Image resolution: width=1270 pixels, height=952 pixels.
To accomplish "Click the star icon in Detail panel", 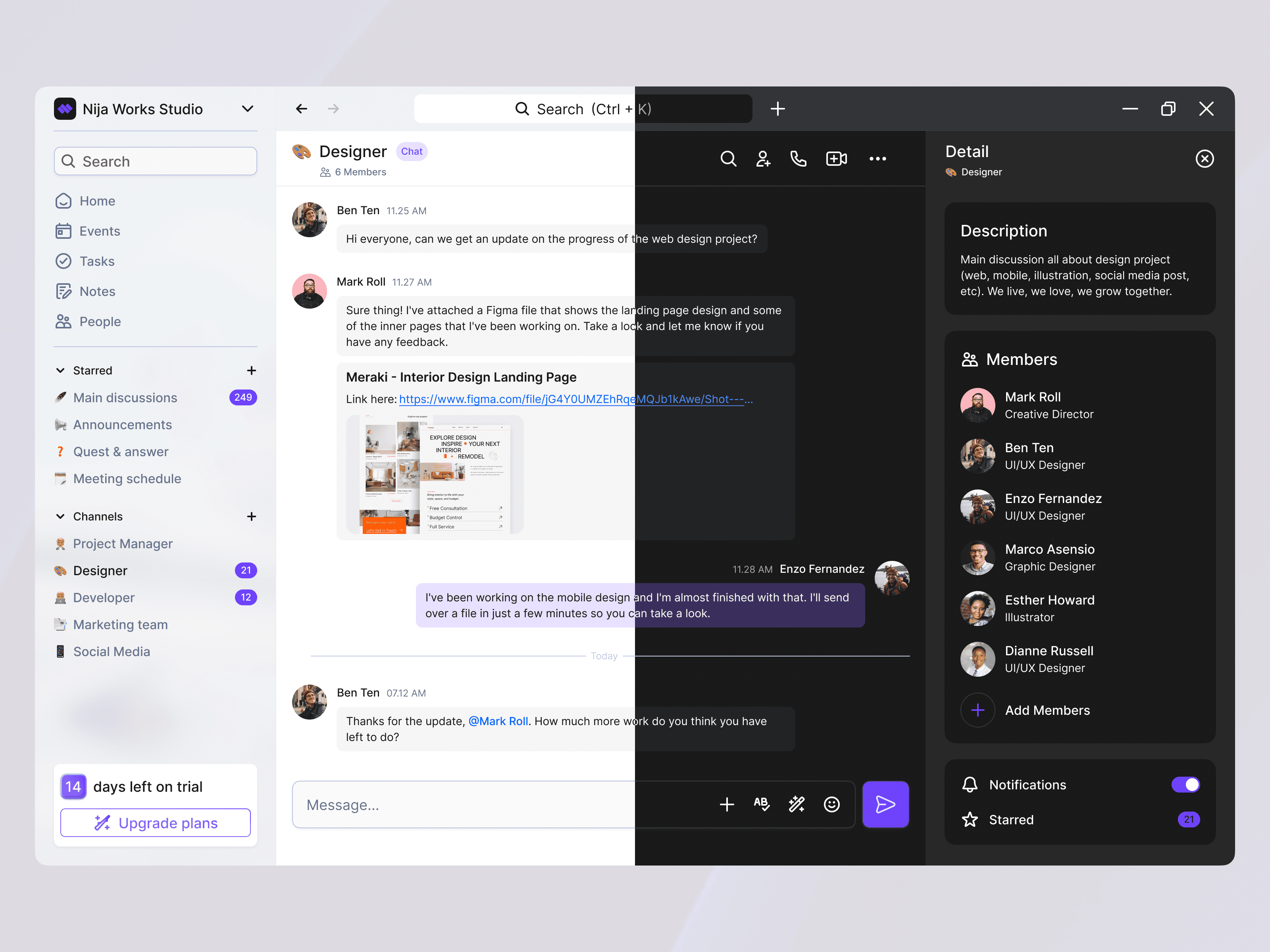I will coord(970,820).
